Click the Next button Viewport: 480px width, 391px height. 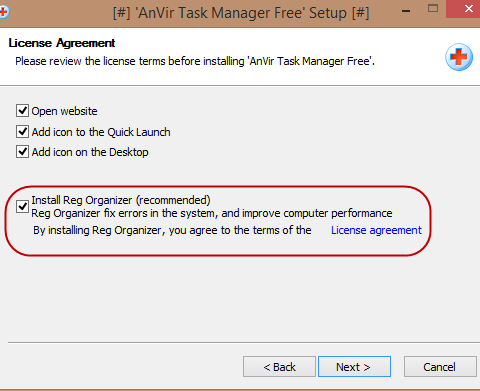[x=354, y=367]
